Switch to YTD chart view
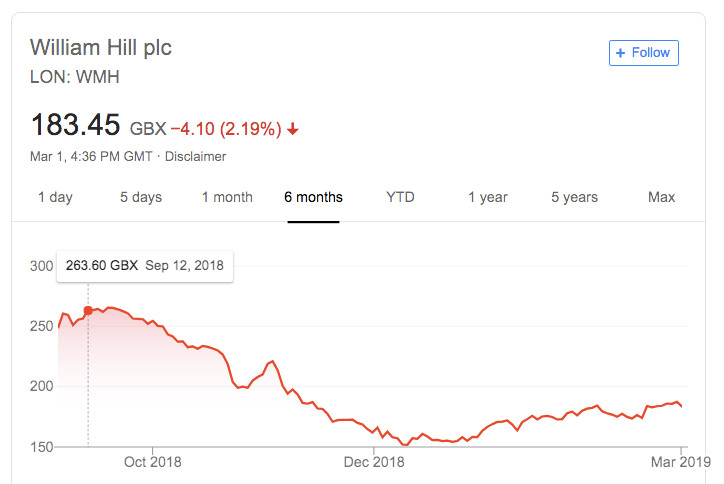This screenshot has width=724, height=484. pyautogui.click(x=400, y=197)
